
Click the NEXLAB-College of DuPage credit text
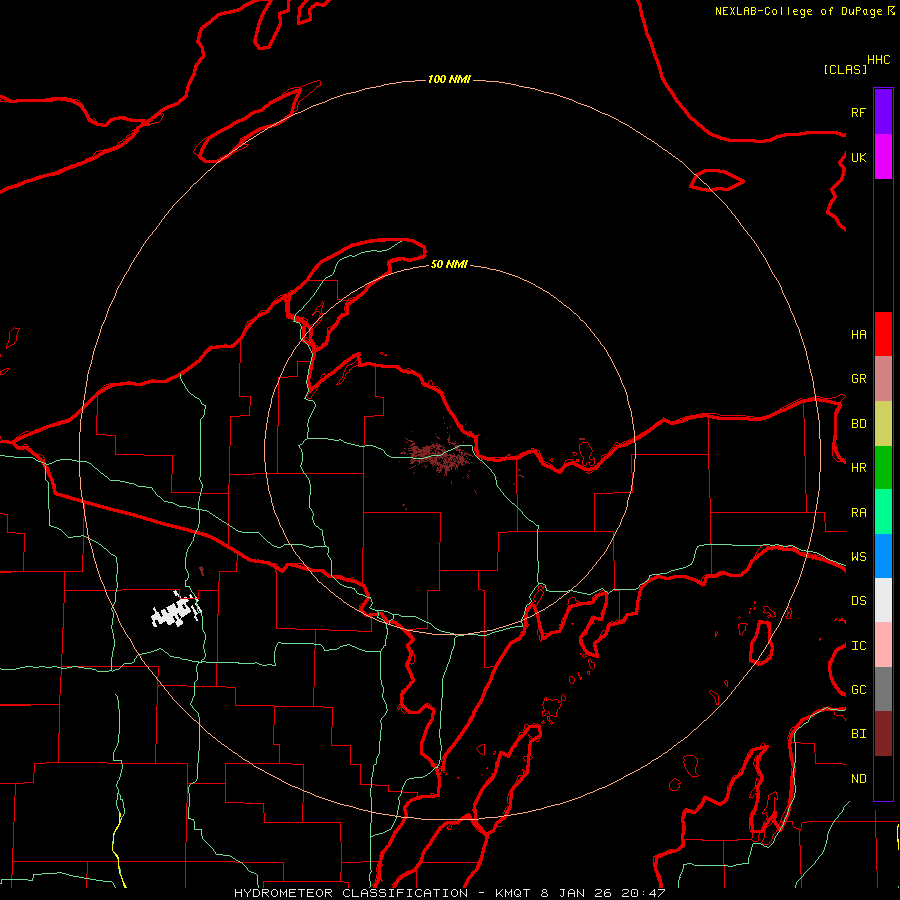[798, 11]
